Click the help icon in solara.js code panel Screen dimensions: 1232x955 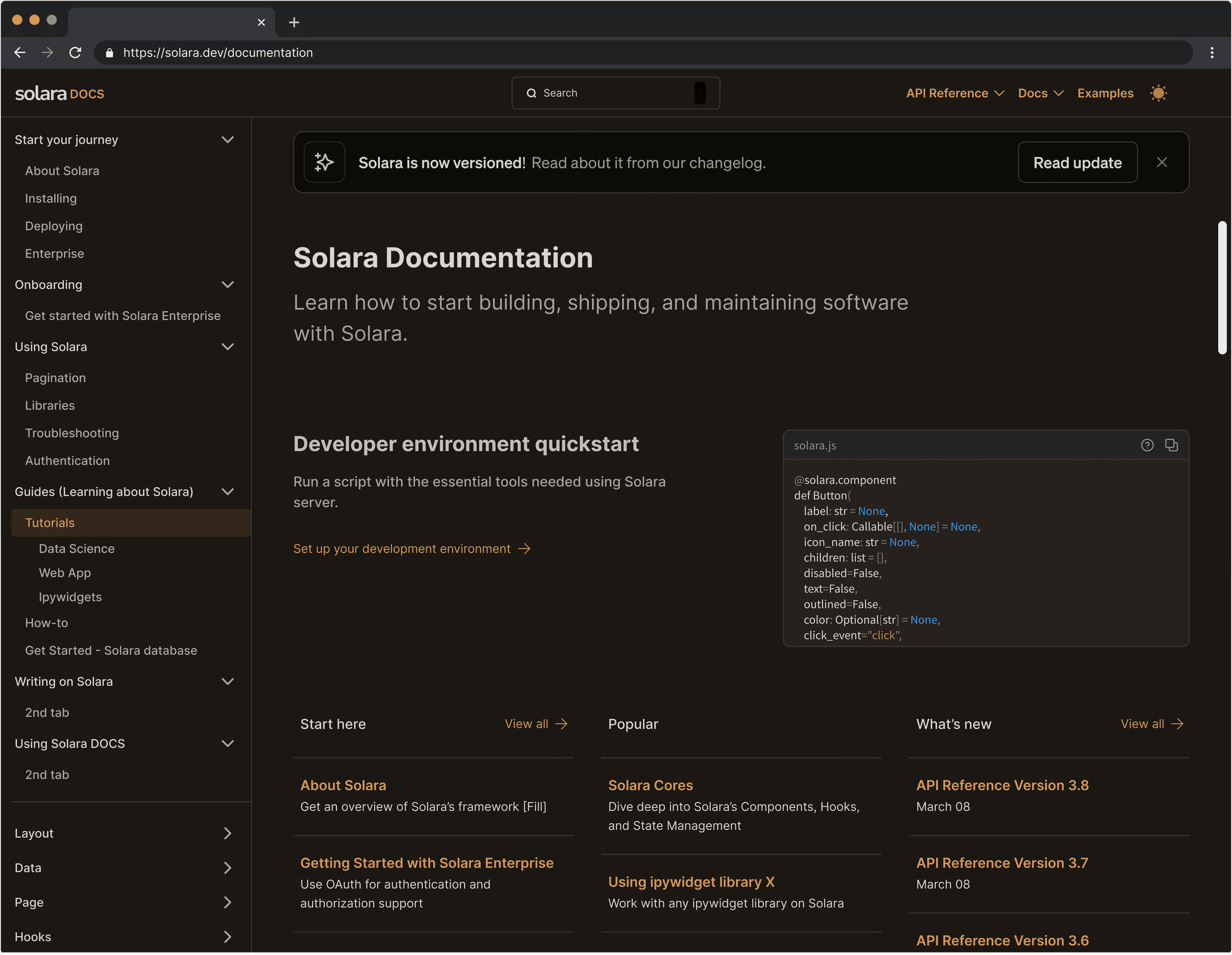click(1147, 445)
